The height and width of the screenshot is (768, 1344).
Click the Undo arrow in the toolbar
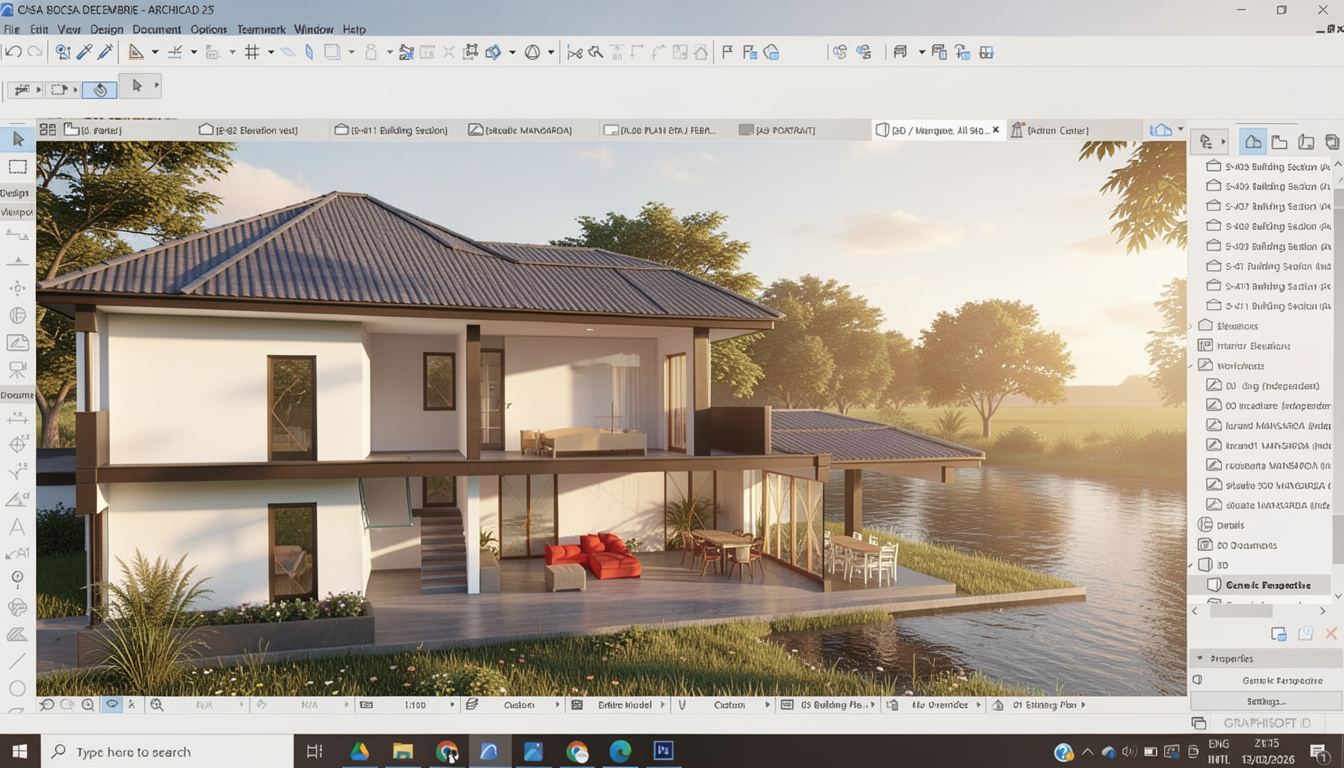click(x=13, y=52)
